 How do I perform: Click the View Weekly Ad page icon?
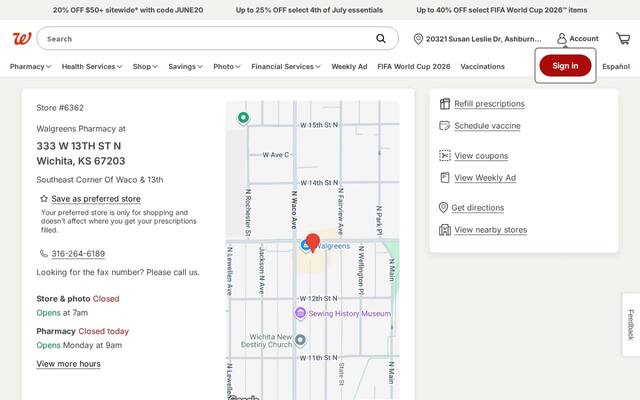(444, 178)
